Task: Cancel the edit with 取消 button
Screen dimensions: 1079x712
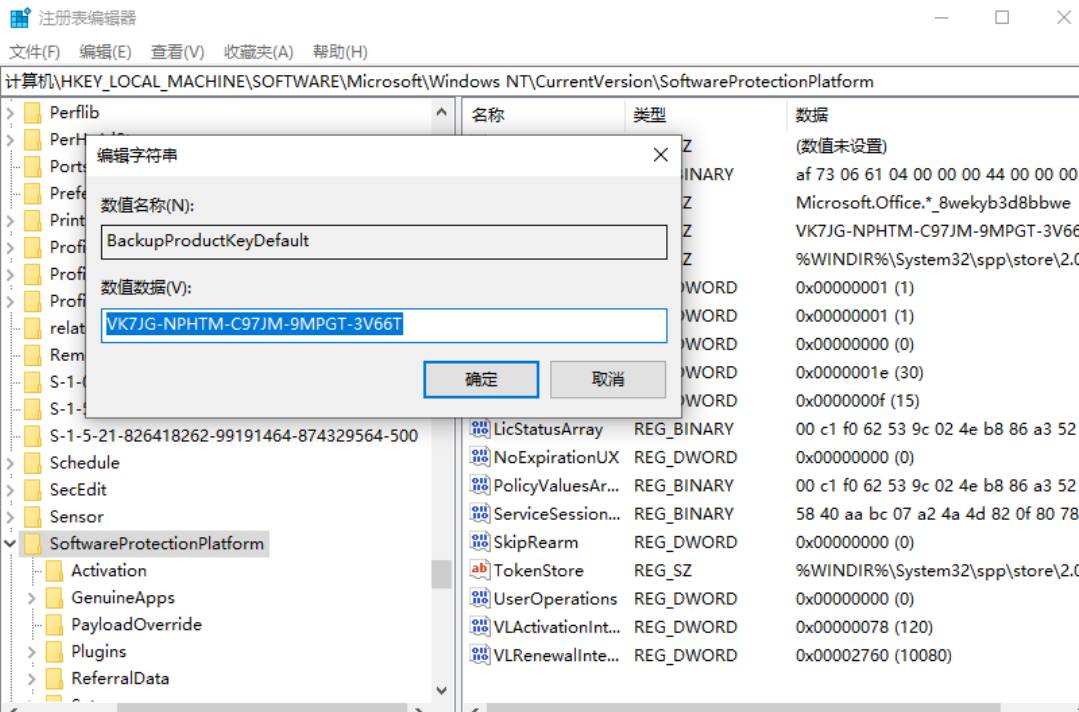Action: [608, 379]
